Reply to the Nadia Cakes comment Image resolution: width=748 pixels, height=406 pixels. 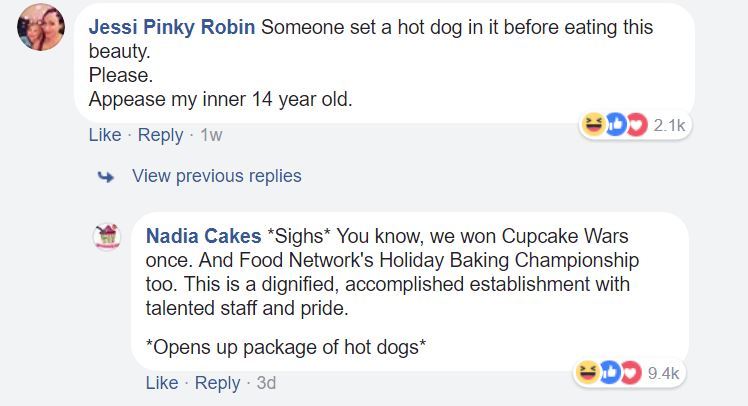[x=218, y=383]
